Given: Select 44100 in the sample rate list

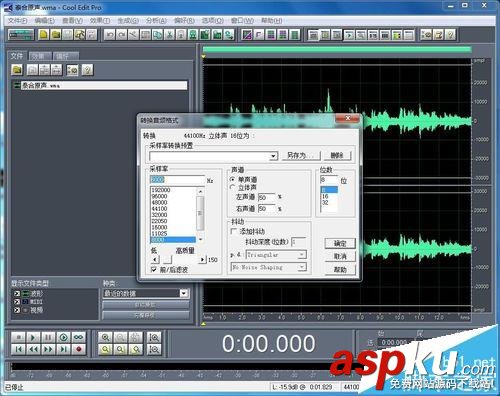Looking at the screenshot, I should pyautogui.click(x=173, y=209).
